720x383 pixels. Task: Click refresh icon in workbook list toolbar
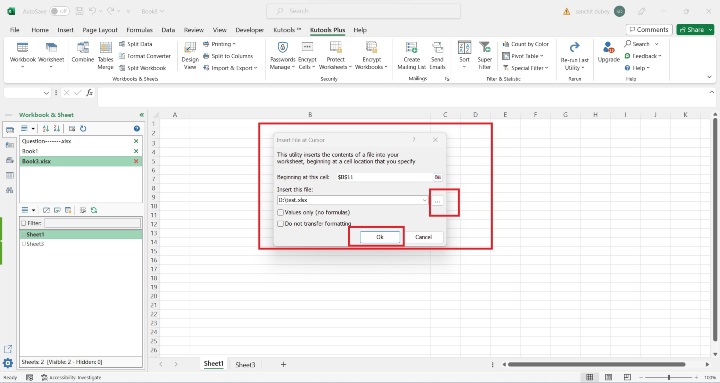click(83, 129)
